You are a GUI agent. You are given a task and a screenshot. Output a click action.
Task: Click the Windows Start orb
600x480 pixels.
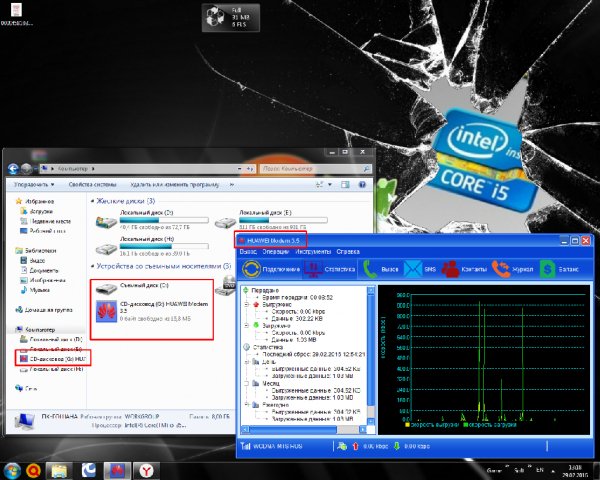point(13,470)
